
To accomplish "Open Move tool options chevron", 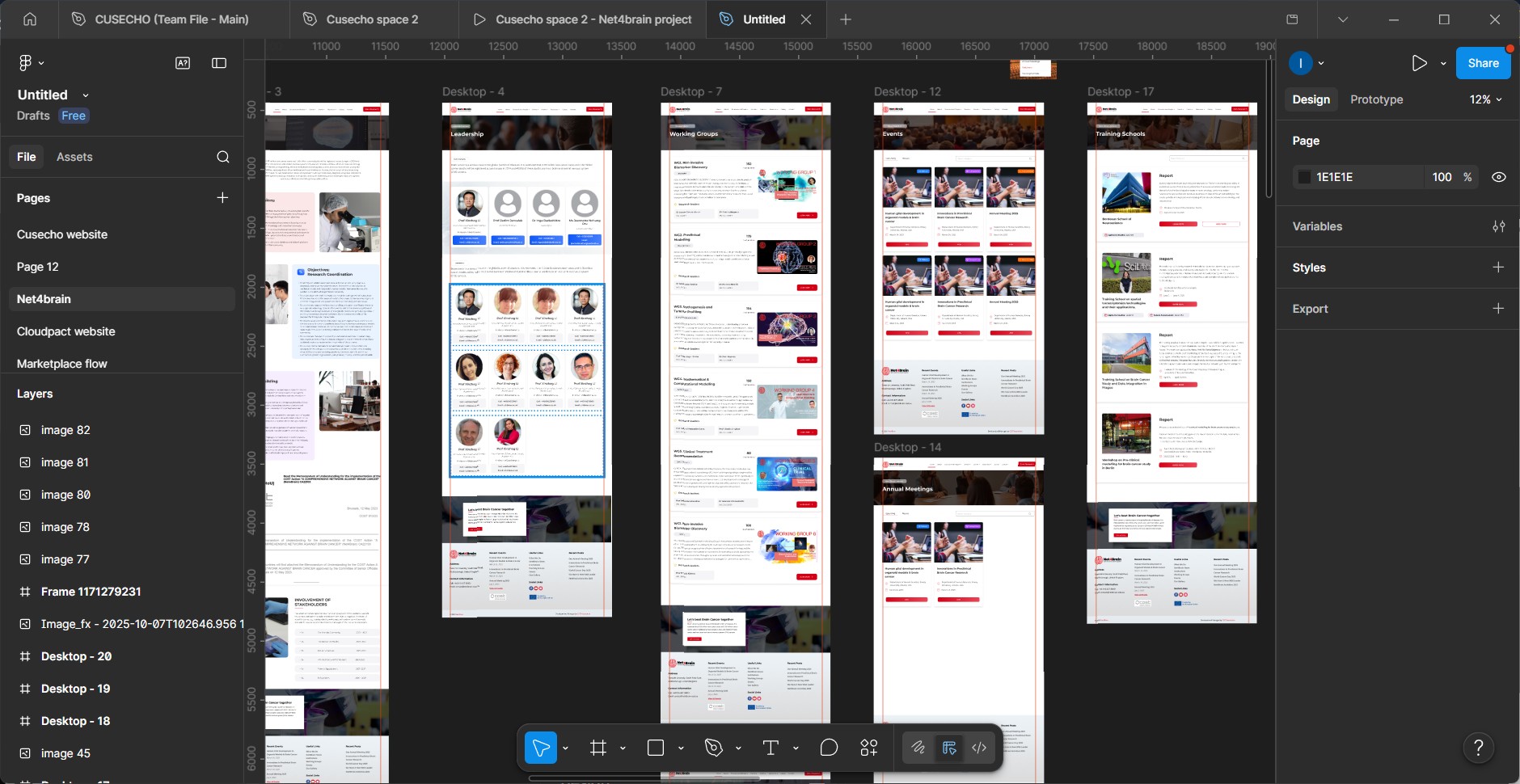I will (x=565, y=748).
